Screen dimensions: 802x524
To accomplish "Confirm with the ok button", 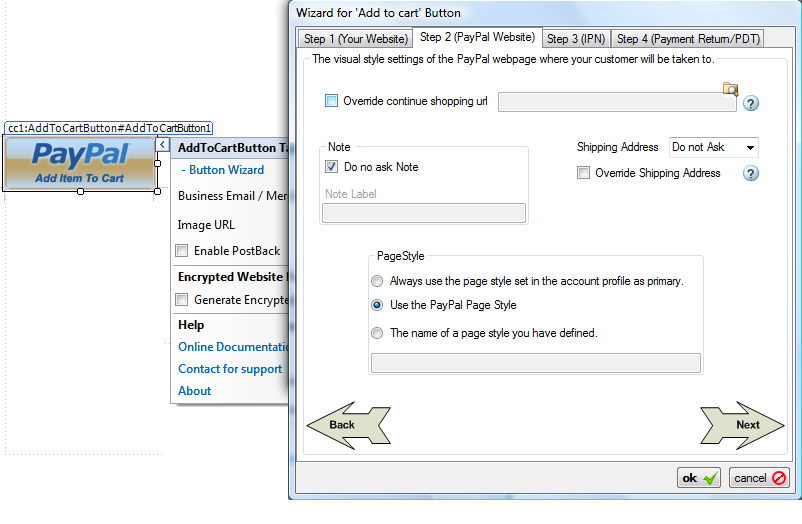I will coord(699,478).
